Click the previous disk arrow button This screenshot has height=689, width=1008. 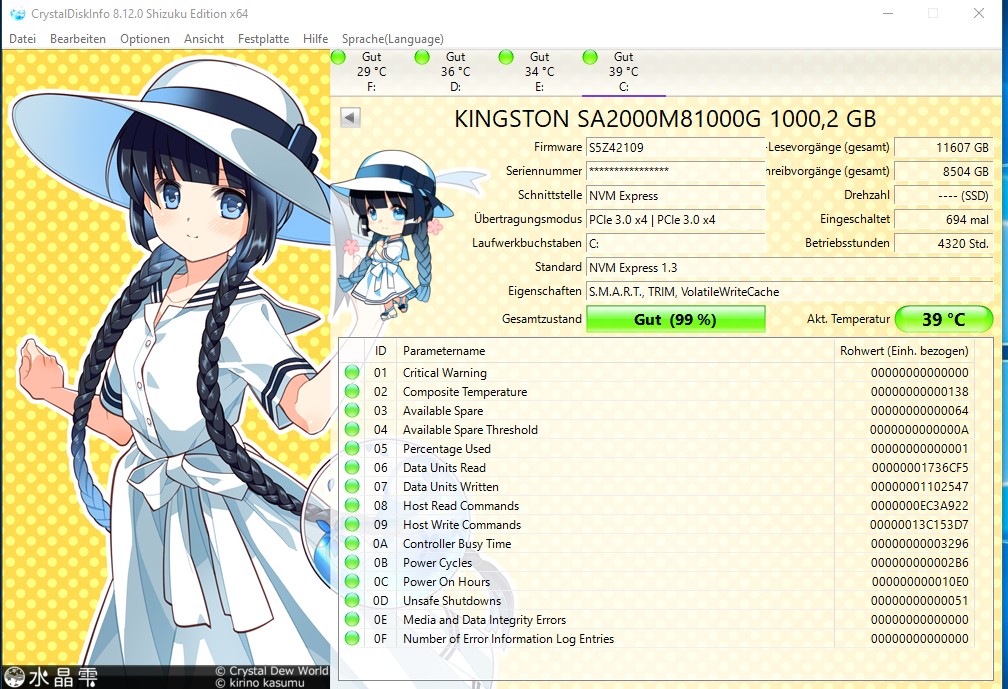pyautogui.click(x=350, y=118)
